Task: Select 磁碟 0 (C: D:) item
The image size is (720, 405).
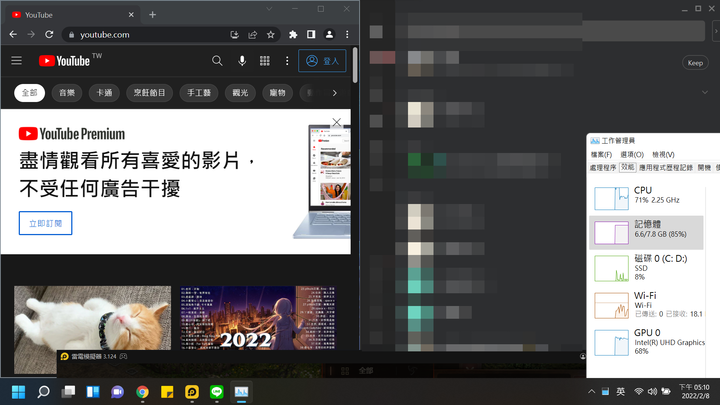Action: tap(646, 268)
